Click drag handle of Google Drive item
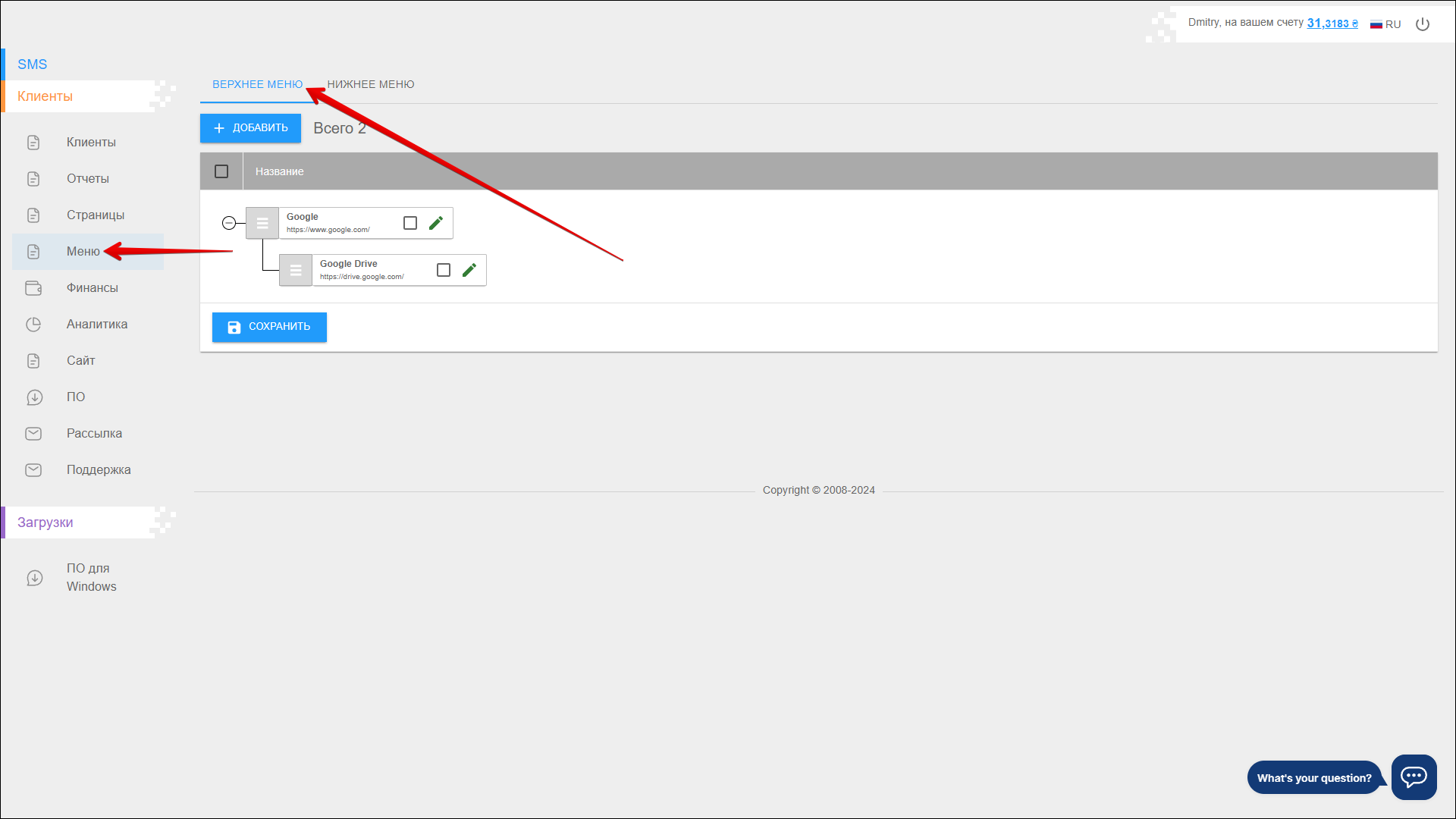The height and width of the screenshot is (819, 1456). [x=296, y=270]
